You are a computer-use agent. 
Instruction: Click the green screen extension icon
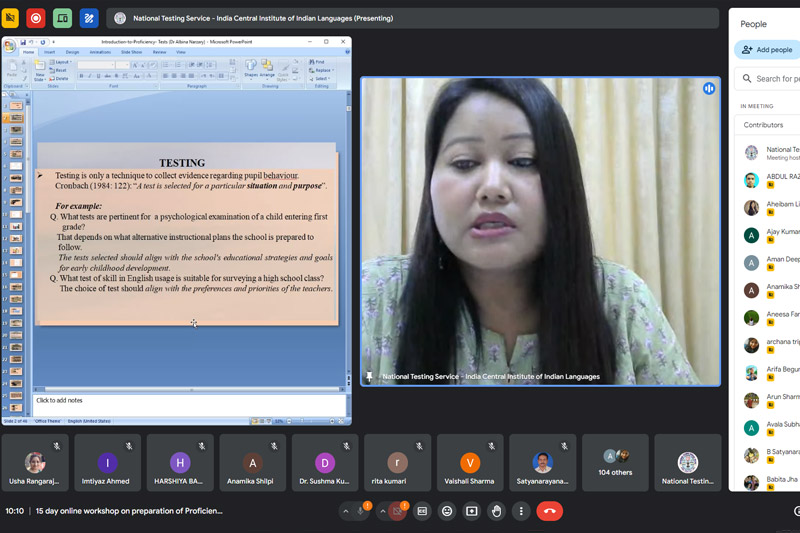[62, 18]
